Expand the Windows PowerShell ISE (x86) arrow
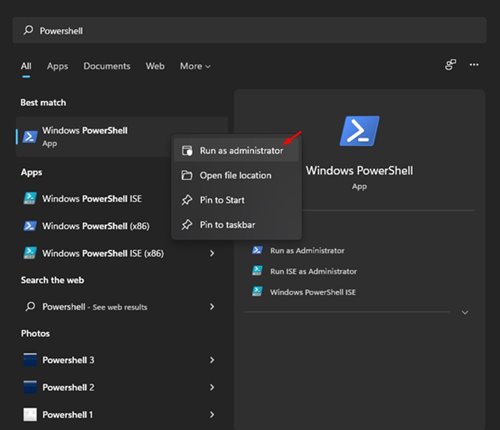This screenshot has width=500, height=430. (212, 253)
